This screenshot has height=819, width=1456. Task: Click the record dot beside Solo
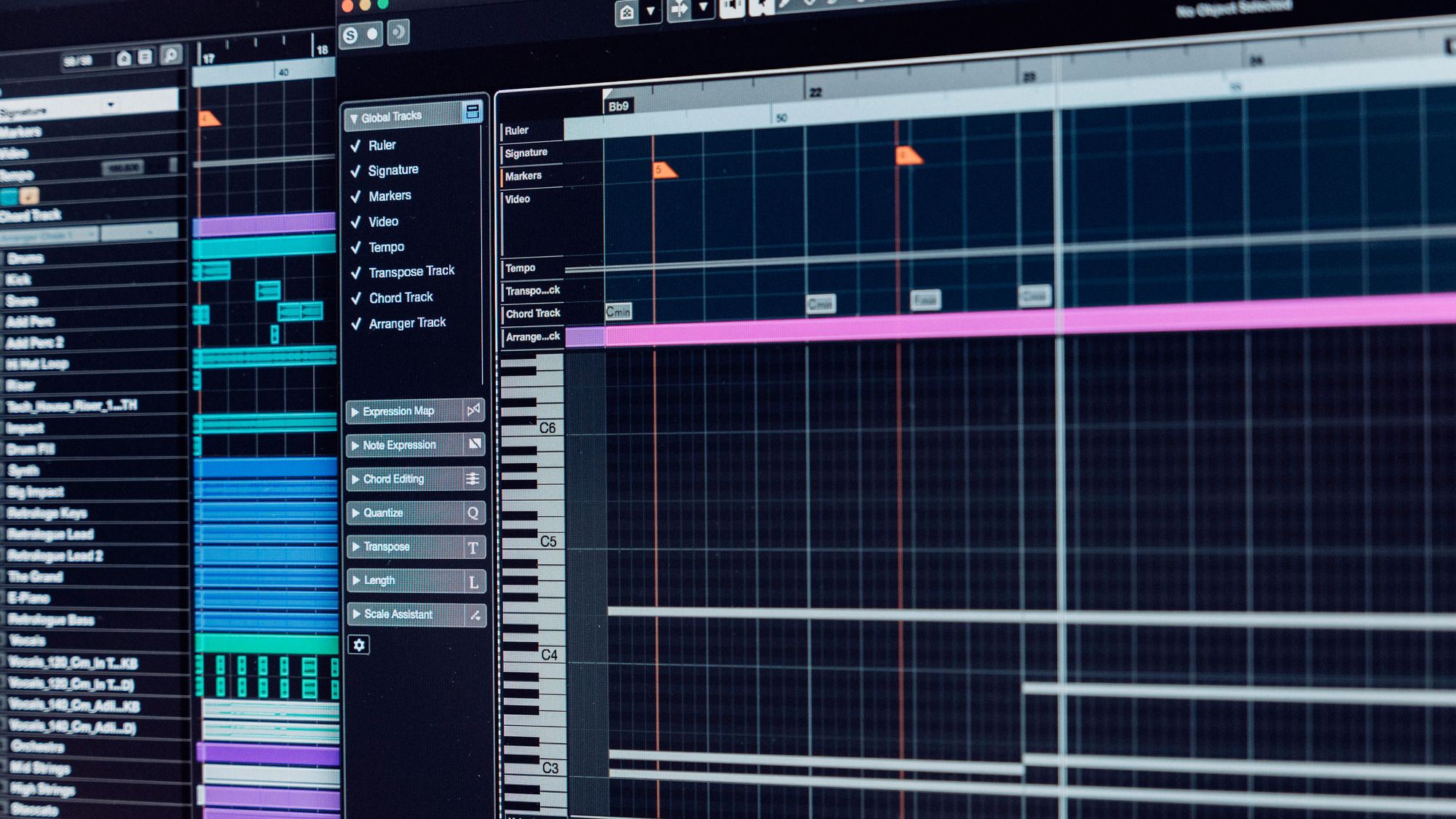click(372, 34)
